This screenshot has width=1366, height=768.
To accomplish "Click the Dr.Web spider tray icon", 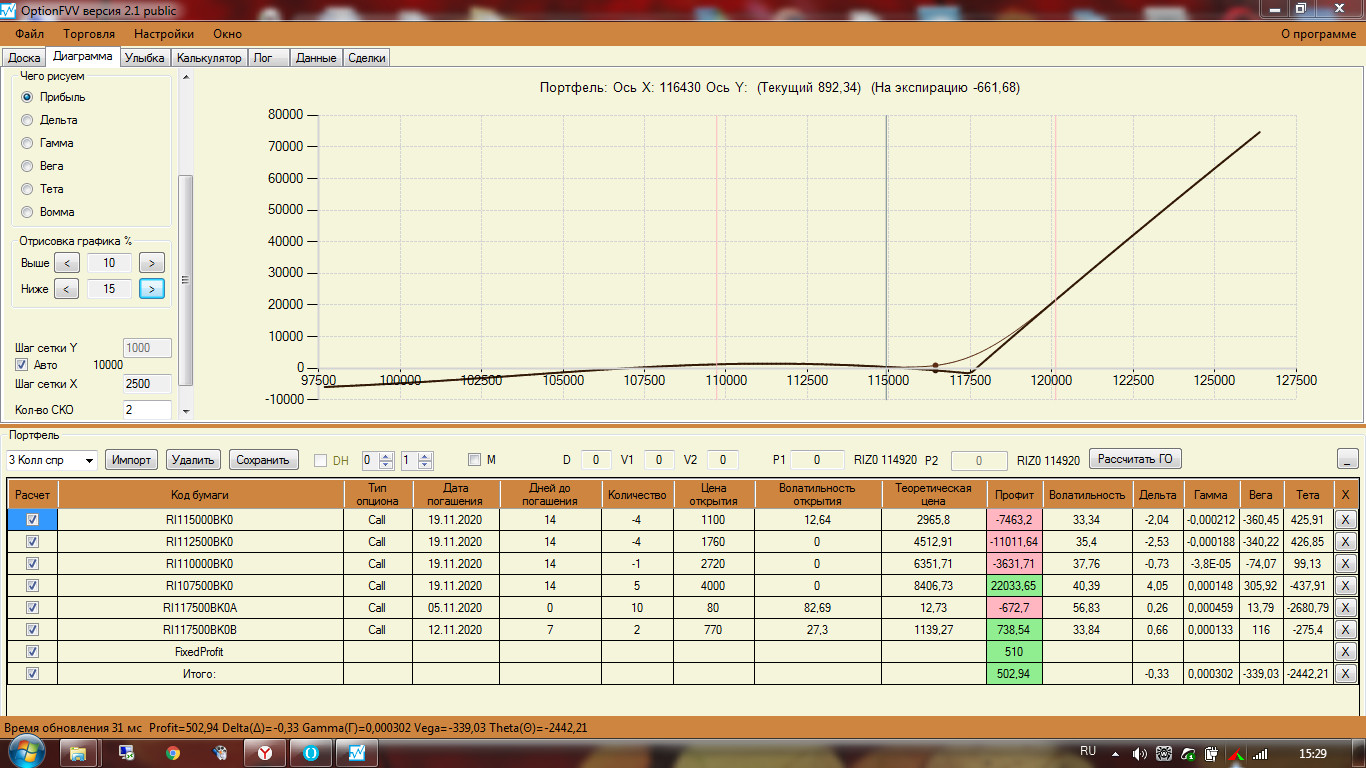I will click(1164, 753).
